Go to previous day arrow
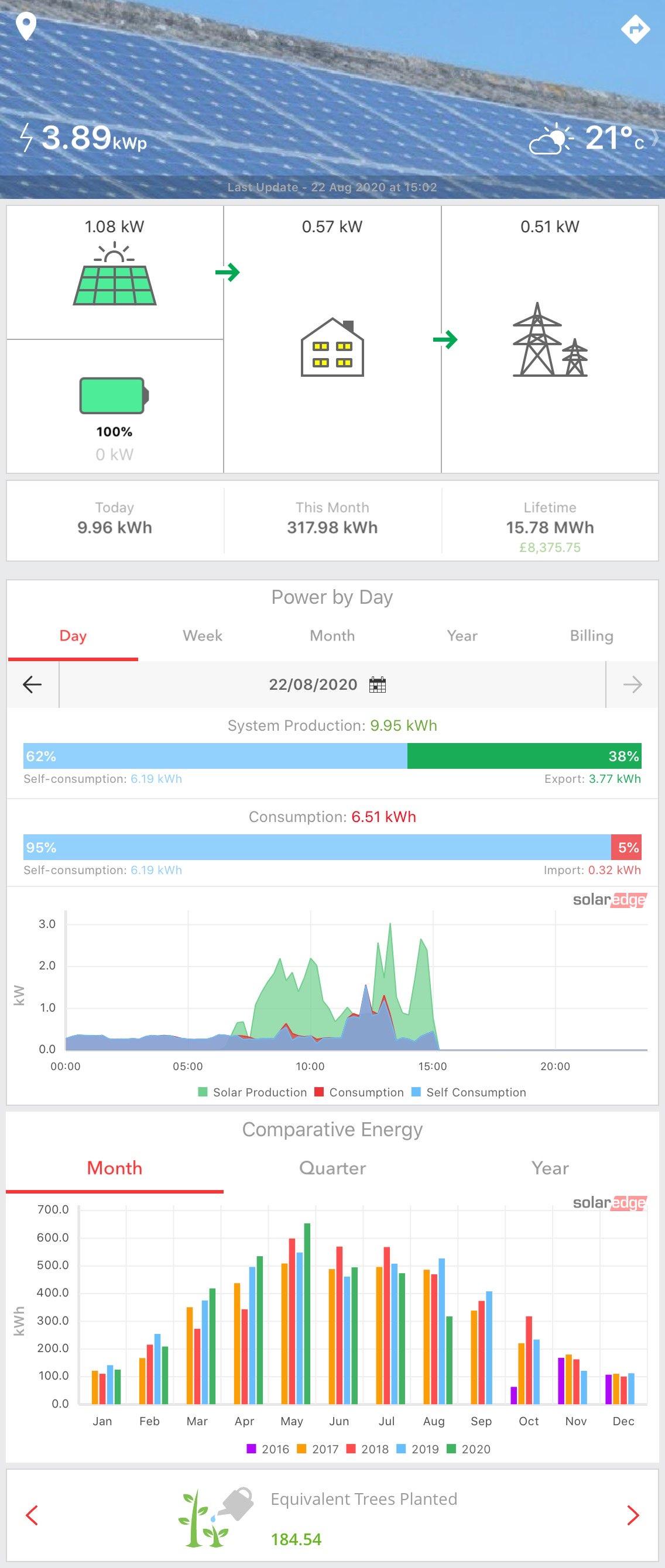This screenshot has height=1568, width=665. [32, 685]
